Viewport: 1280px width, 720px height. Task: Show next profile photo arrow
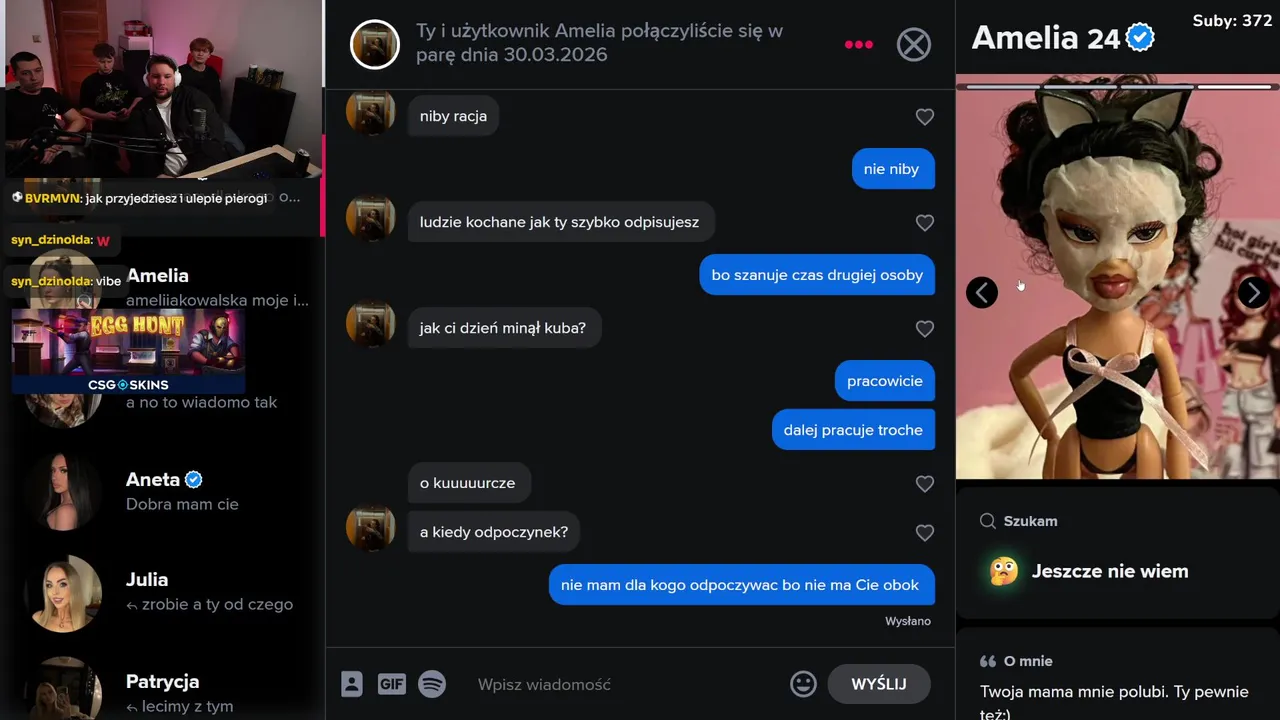(x=1253, y=292)
